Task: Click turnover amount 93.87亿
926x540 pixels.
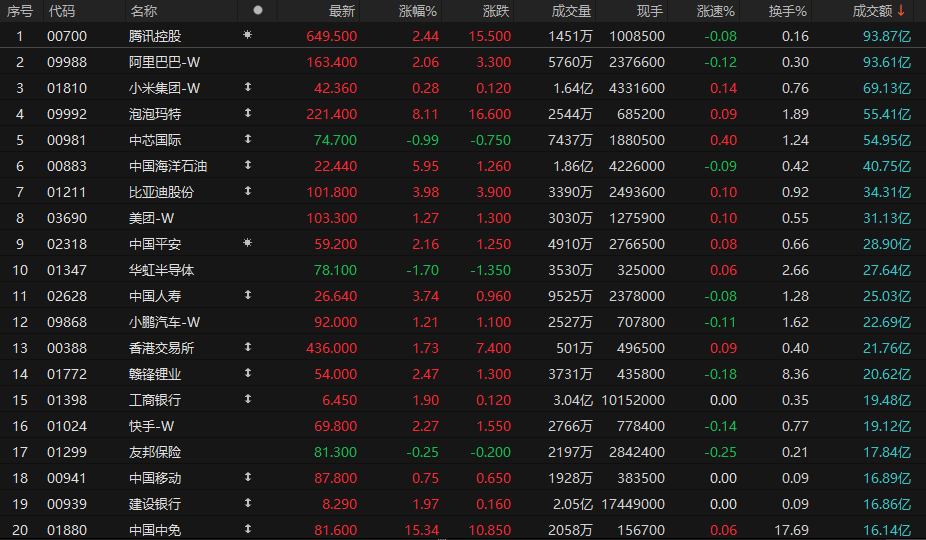Action: tap(887, 36)
